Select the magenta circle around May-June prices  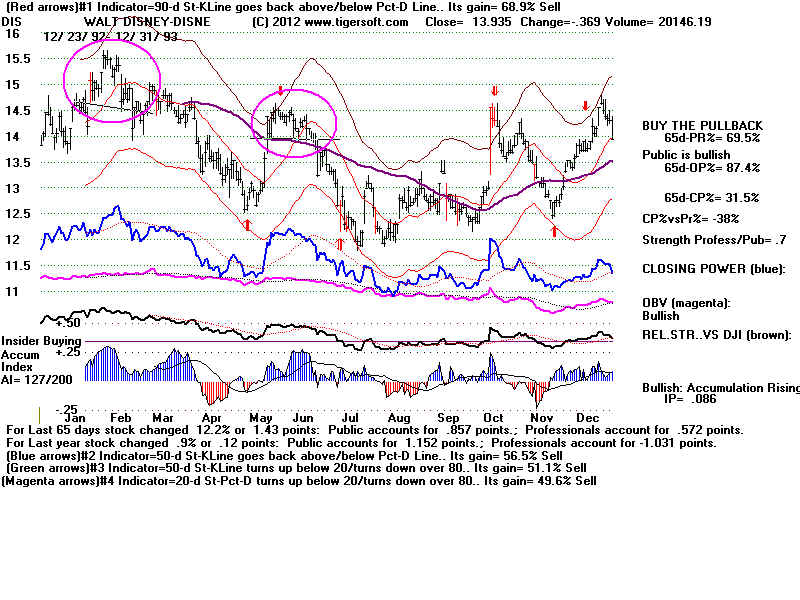point(293,122)
